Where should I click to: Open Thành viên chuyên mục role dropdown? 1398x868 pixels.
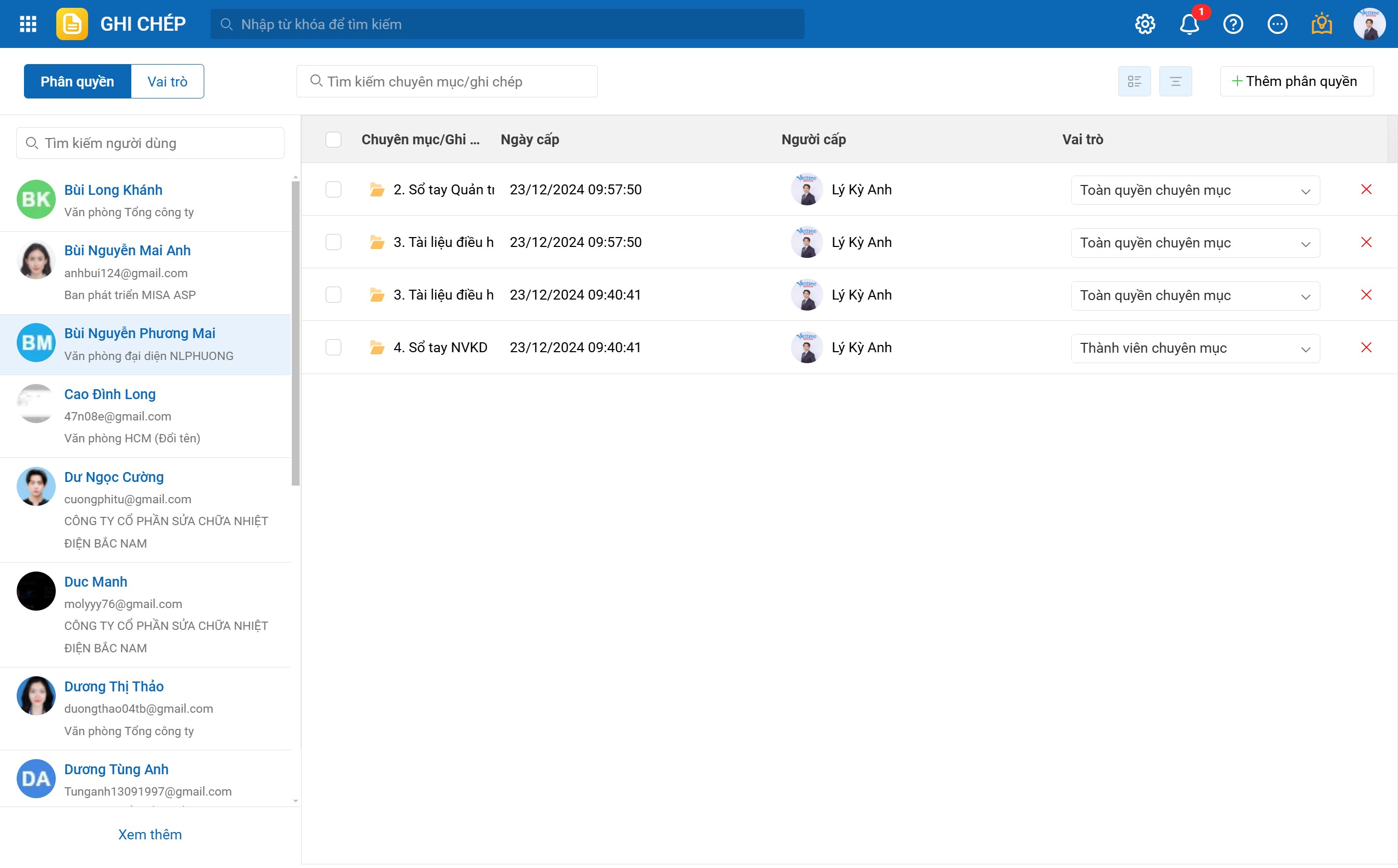point(1195,348)
